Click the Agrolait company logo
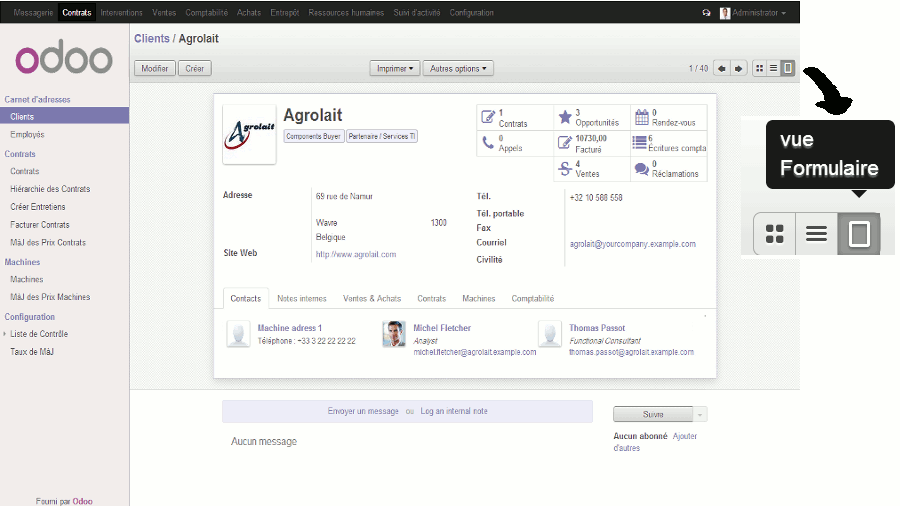Image resolution: width=900 pixels, height=506 pixels. (x=249, y=134)
